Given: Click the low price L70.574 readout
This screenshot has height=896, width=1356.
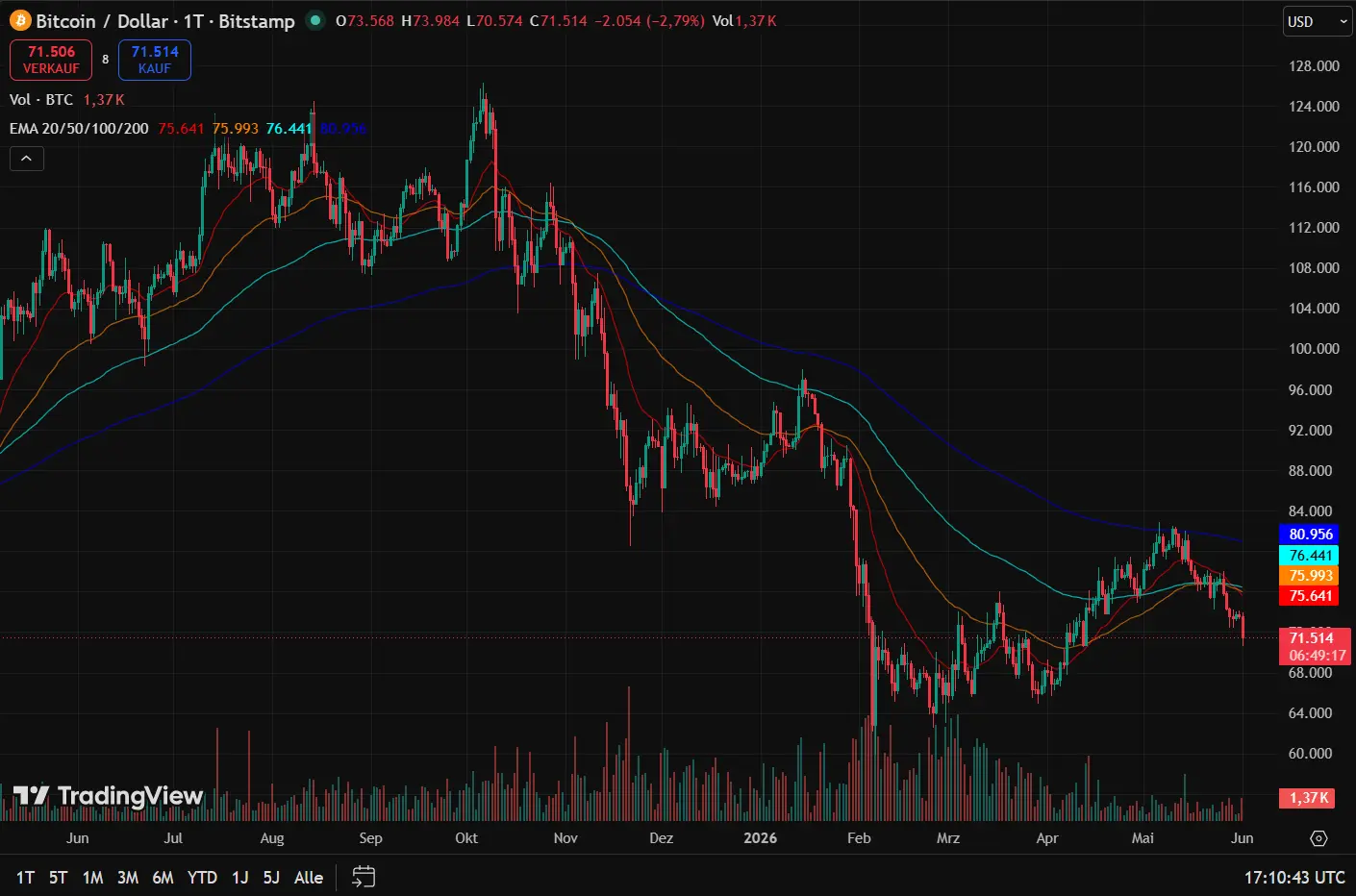Looking at the screenshot, I should tap(494, 21).
